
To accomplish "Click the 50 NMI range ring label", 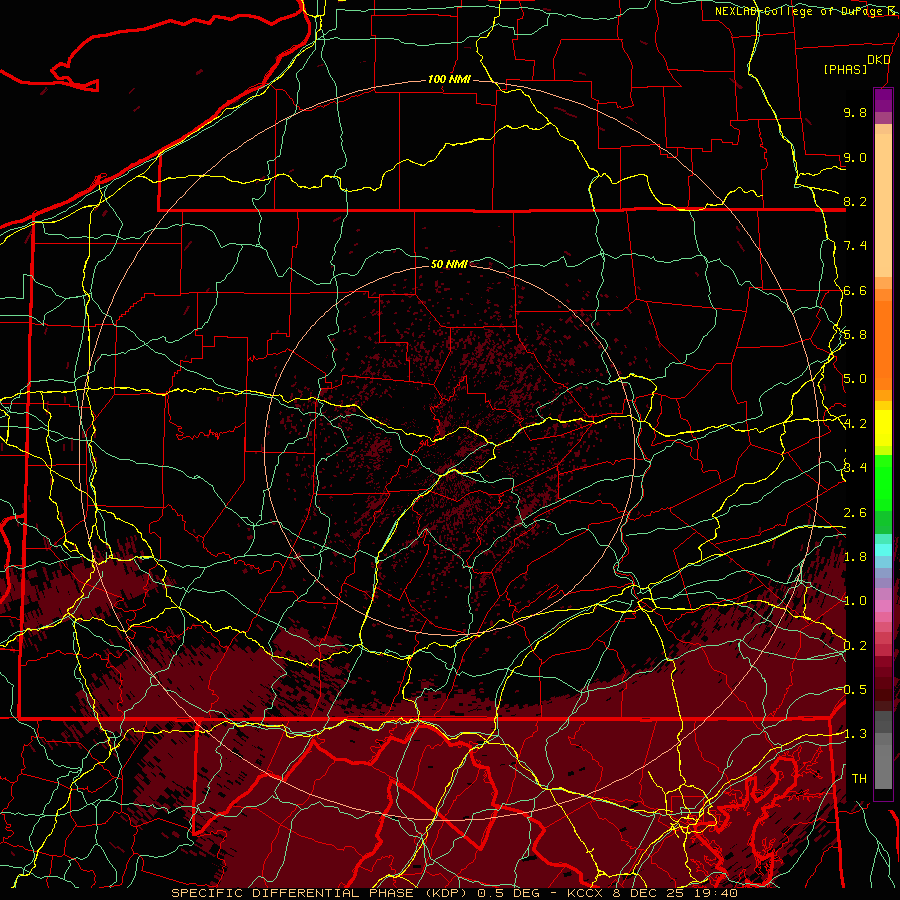I will click(449, 264).
